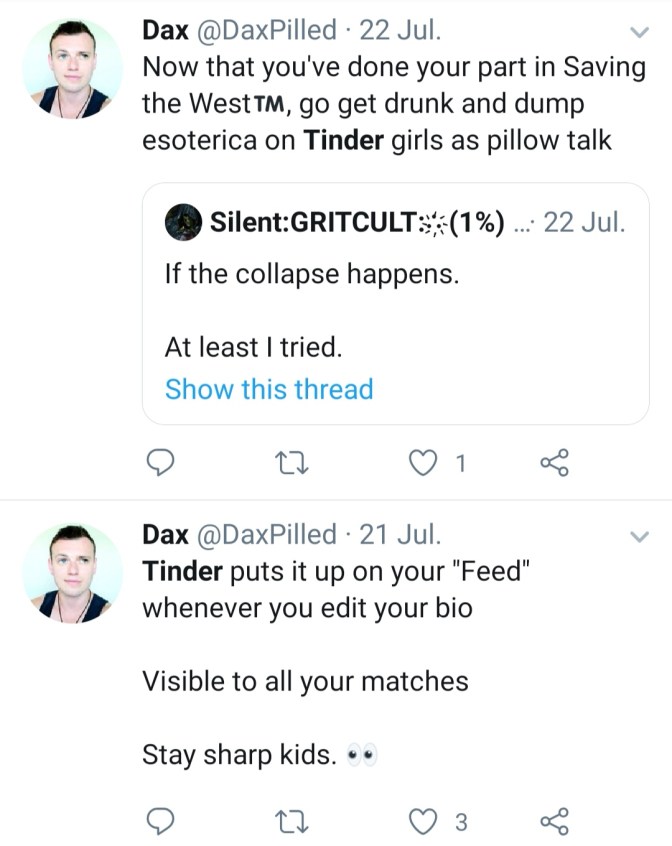Retweet the Saving the West tweet
This screenshot has width=672, height=846.
pyautogui.click(x=289, y=463)
